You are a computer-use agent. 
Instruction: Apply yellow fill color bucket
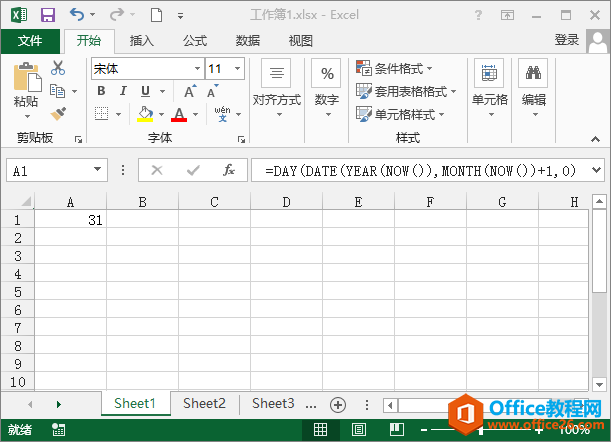[x=145, y=114]
